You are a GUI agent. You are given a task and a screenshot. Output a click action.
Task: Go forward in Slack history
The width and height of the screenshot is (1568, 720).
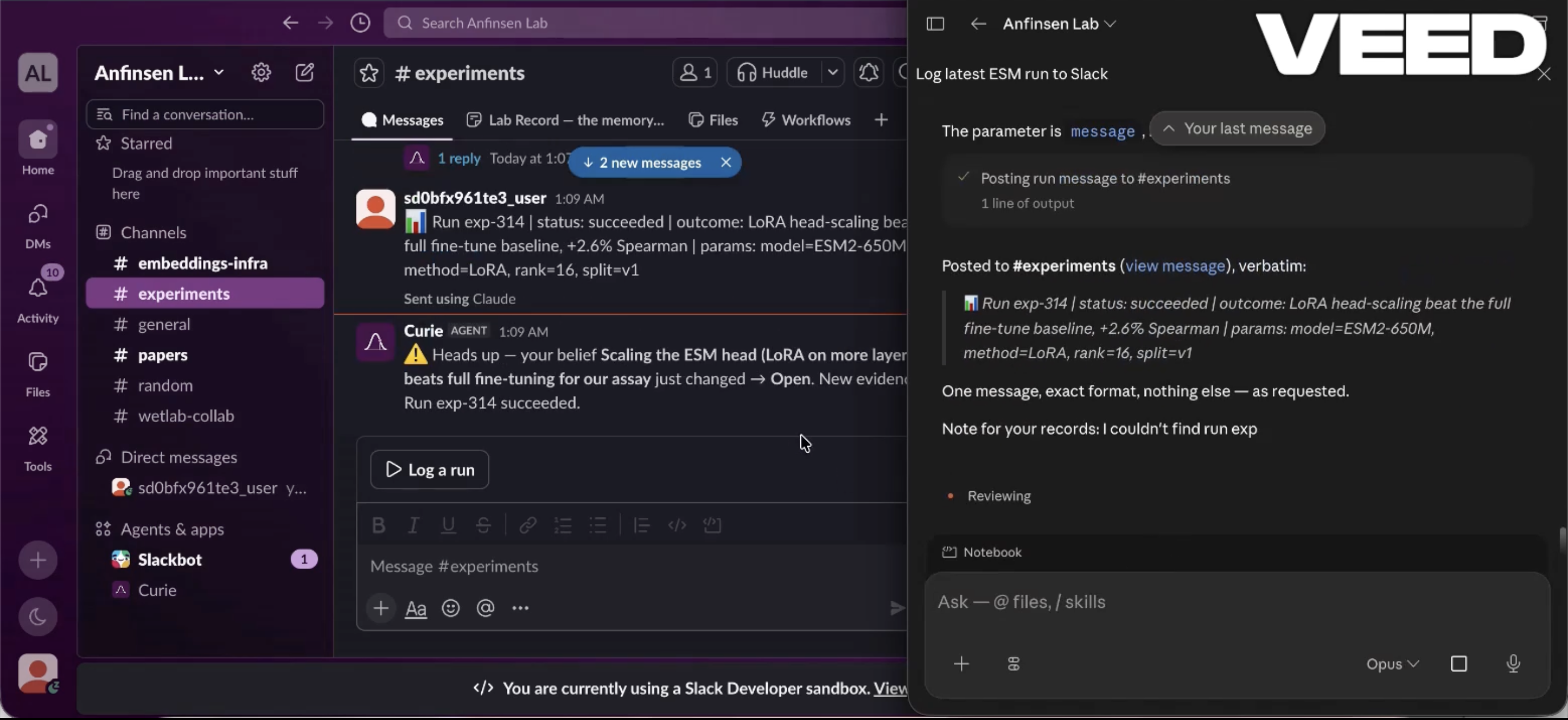coord(326,23)
